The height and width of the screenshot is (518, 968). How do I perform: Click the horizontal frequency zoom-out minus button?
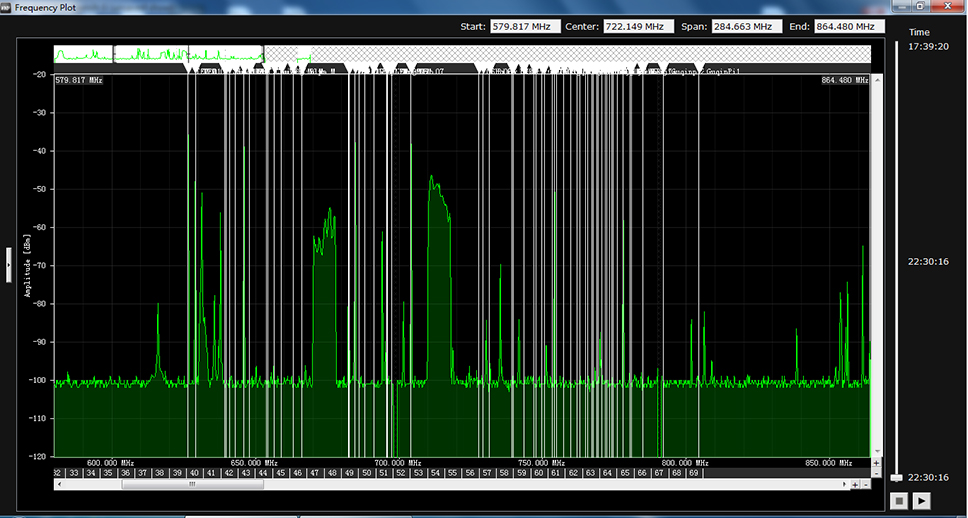click(x=866, y=485)
